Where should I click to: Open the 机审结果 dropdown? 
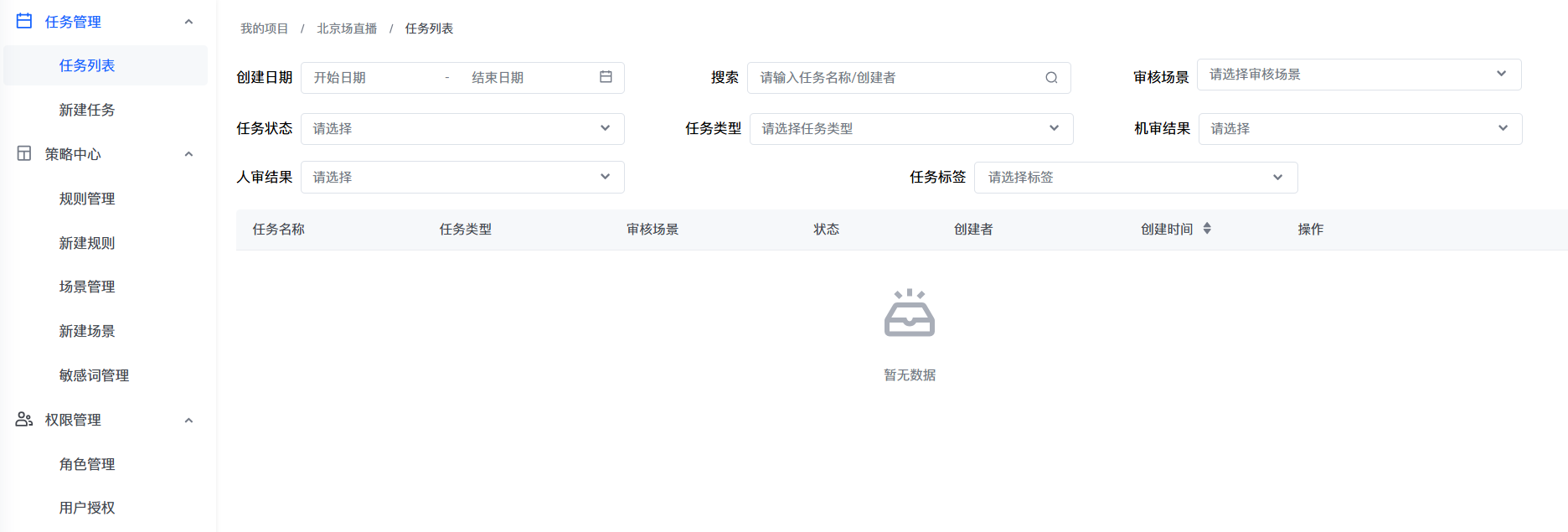(x=1360, y=129)
